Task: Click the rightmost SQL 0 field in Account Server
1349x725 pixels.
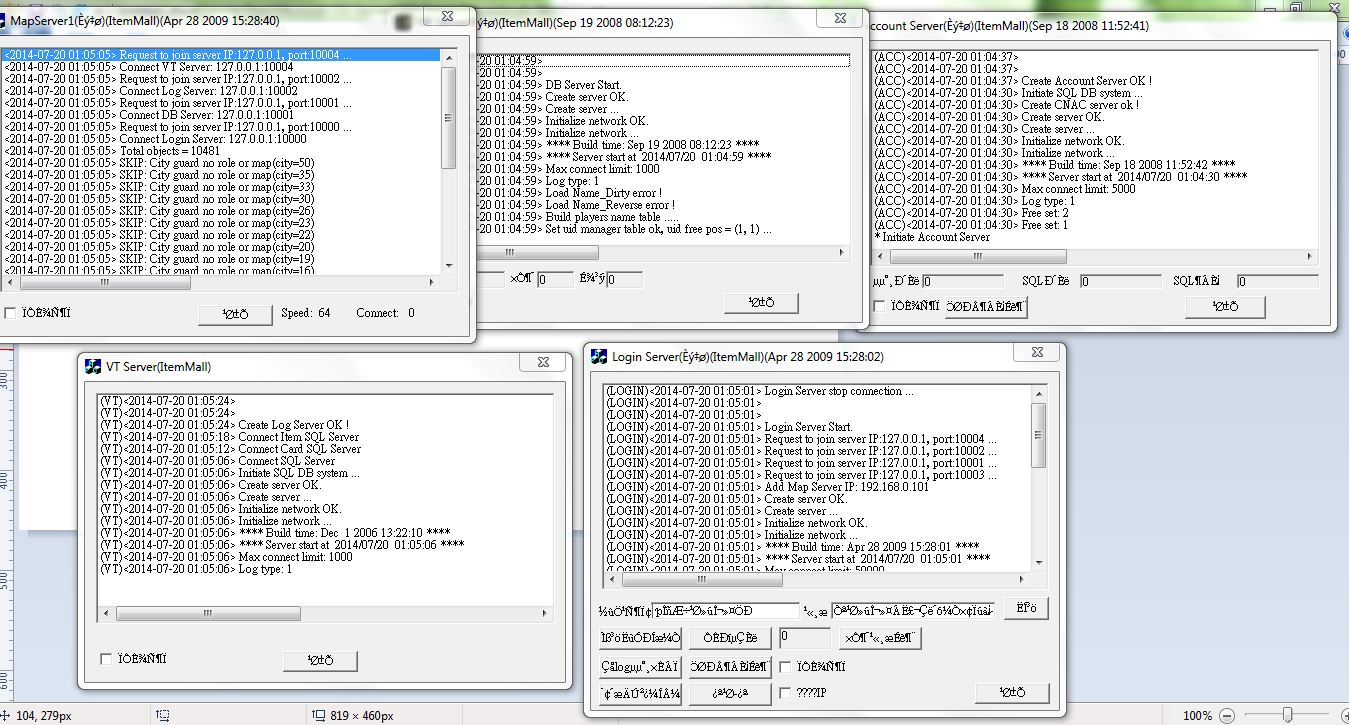Action: pos(1277,282)
